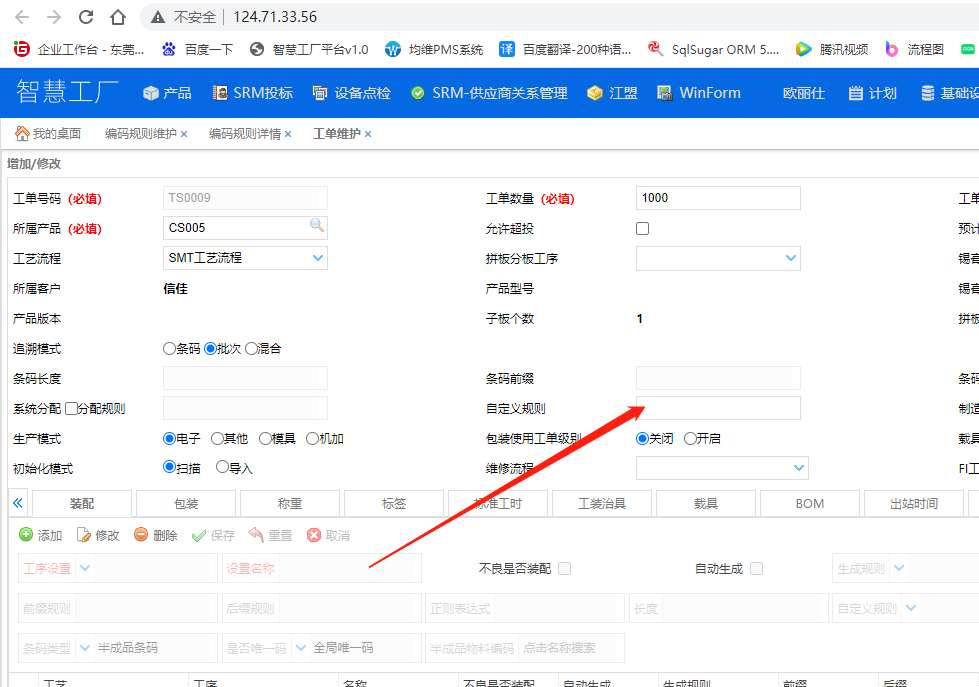Click the browser home icon
This screenshot has height=687, width=979.
tap(118, 17)
